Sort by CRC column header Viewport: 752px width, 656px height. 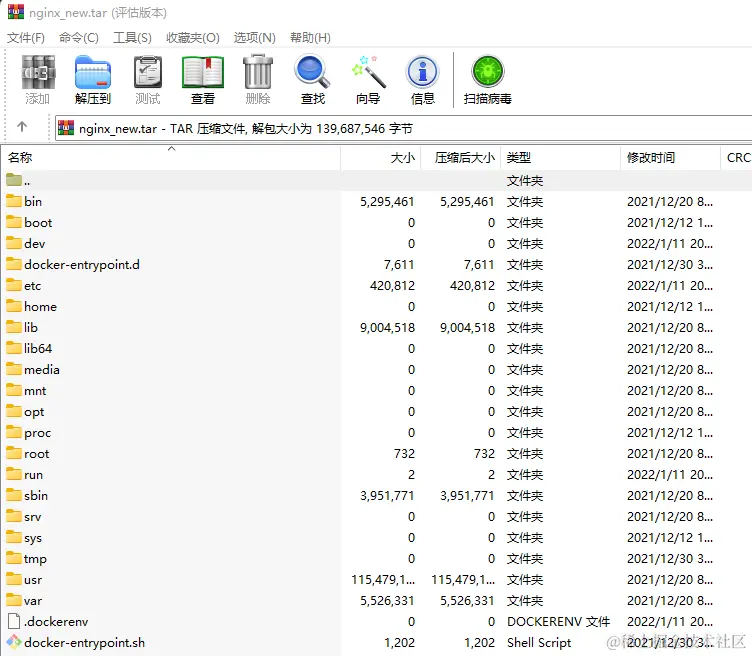click(737, 158)
